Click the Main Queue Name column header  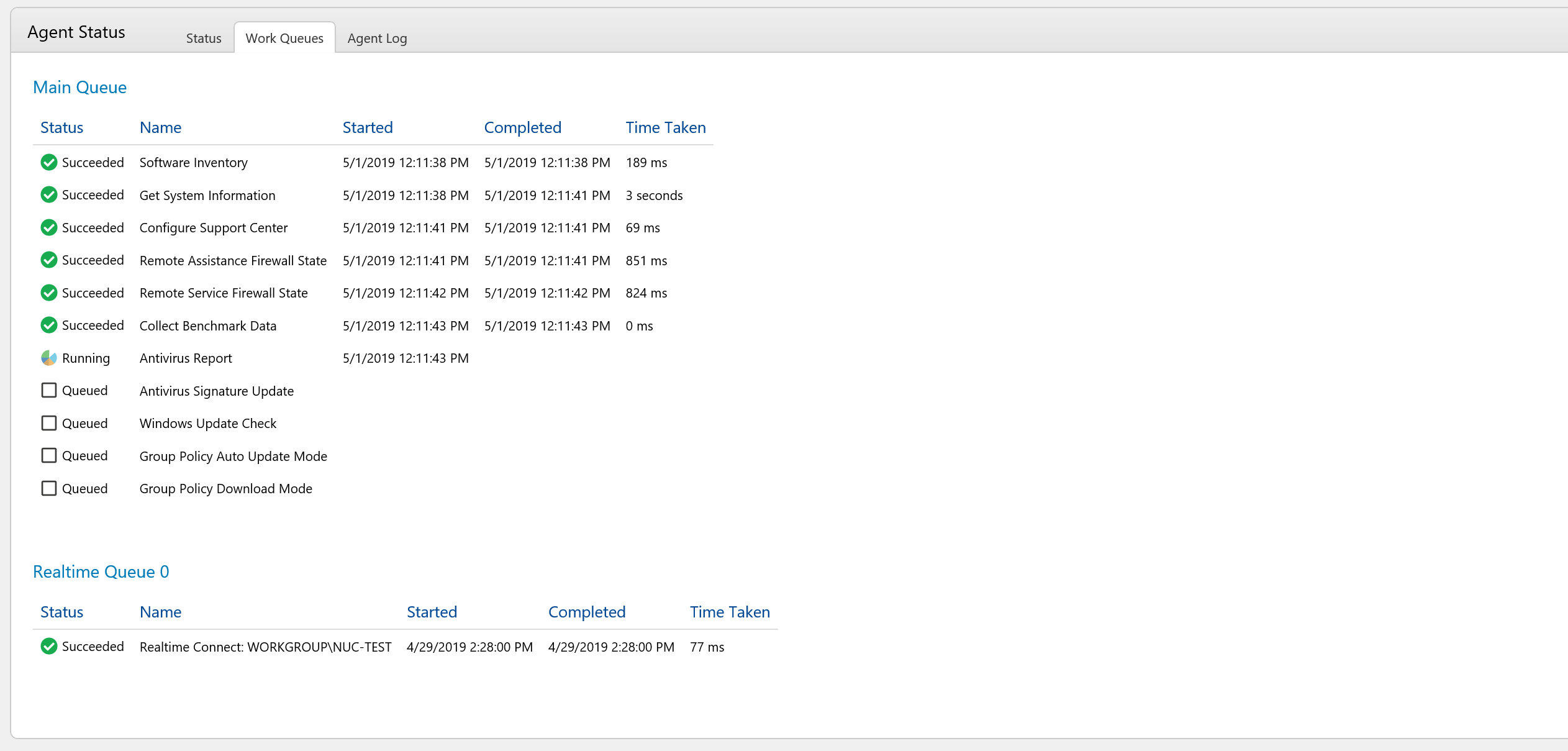pyautogui.click(x=161, y=127)
